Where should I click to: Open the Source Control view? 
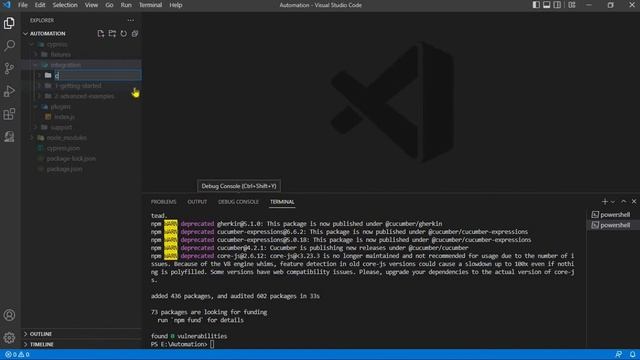coord(9,68)
